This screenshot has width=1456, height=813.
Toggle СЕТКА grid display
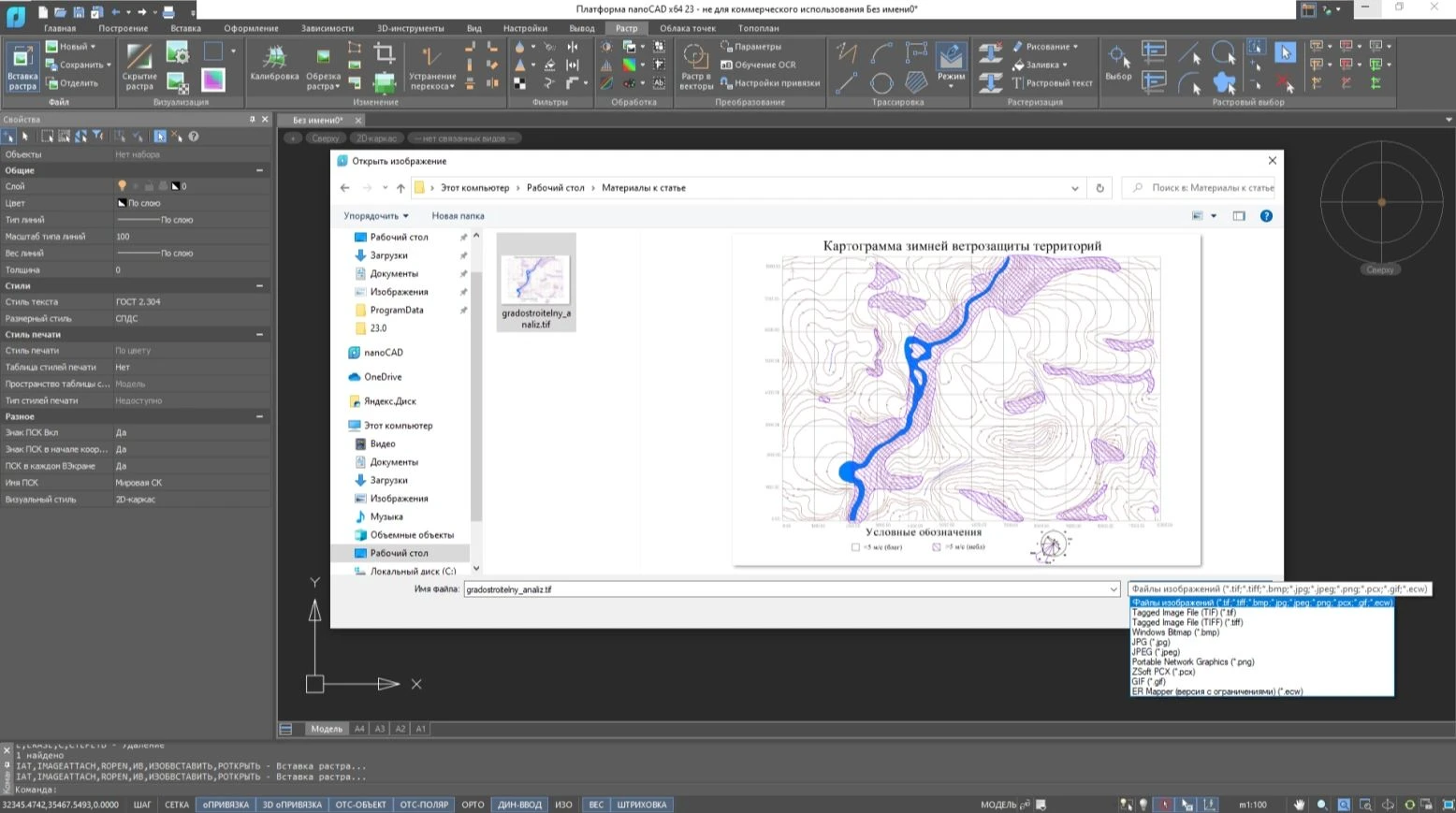tap(177, 805)
